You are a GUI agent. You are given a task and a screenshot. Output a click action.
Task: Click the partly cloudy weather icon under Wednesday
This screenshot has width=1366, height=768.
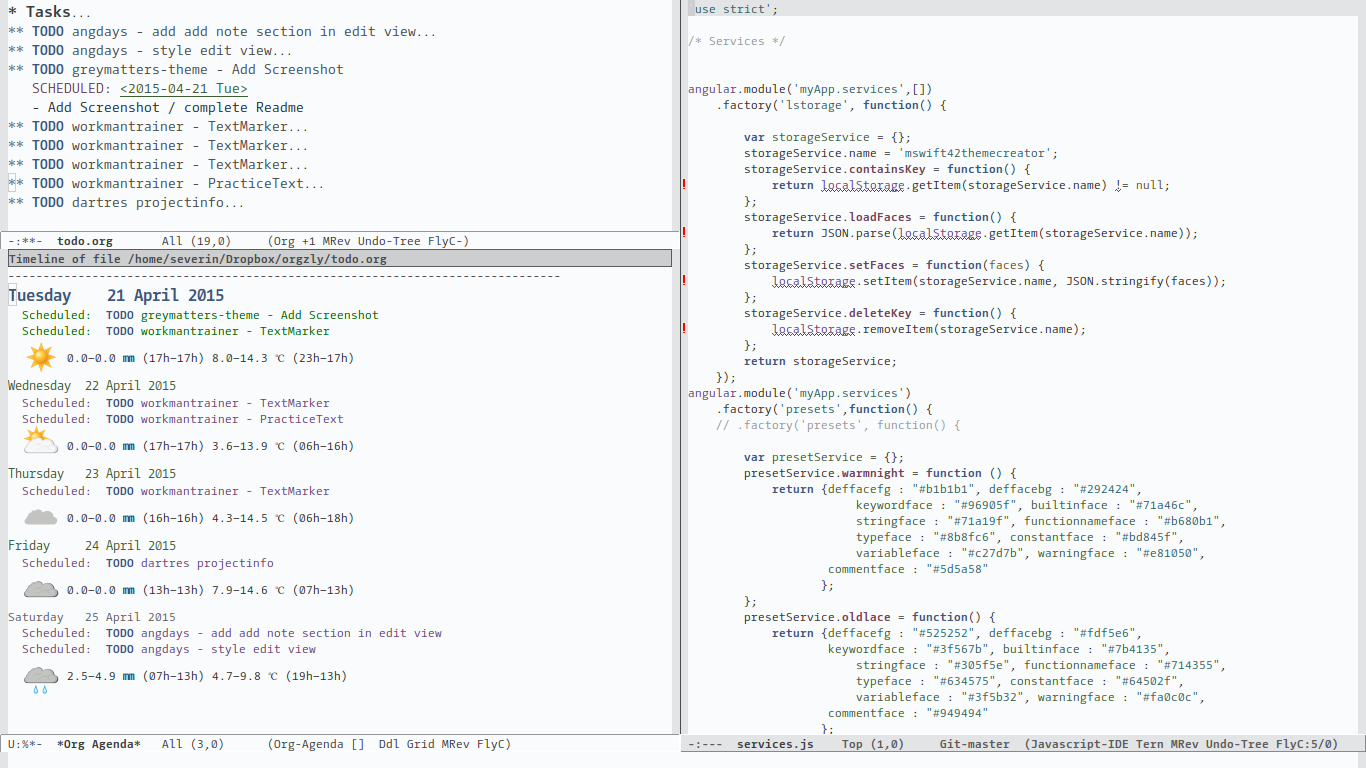(41, 441)
